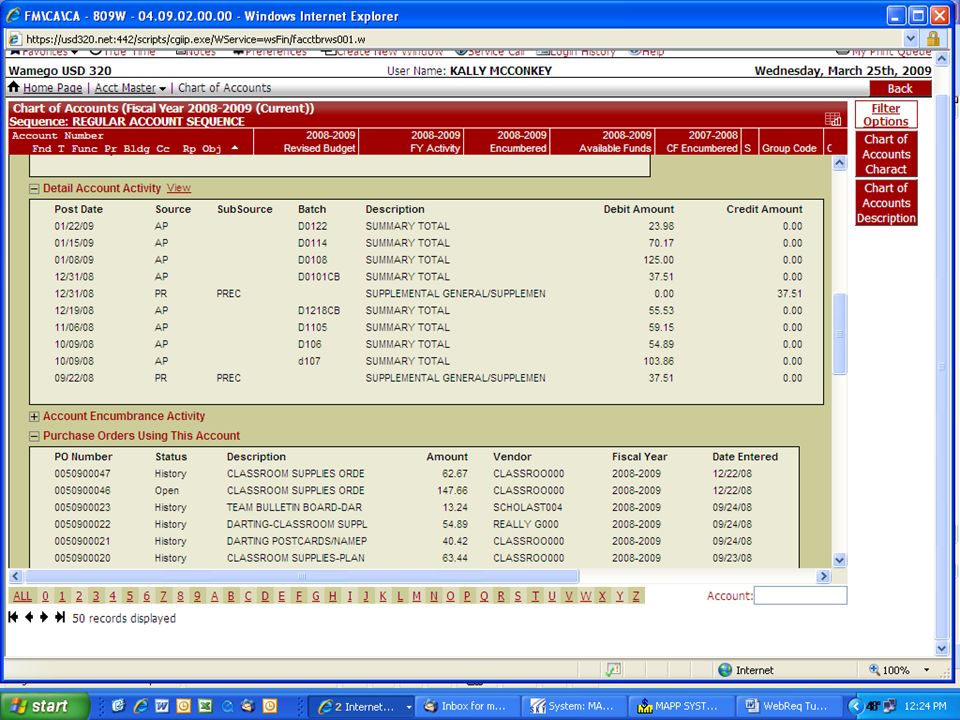
Task: Show hidden system tray icons
Action: [854, 706]
